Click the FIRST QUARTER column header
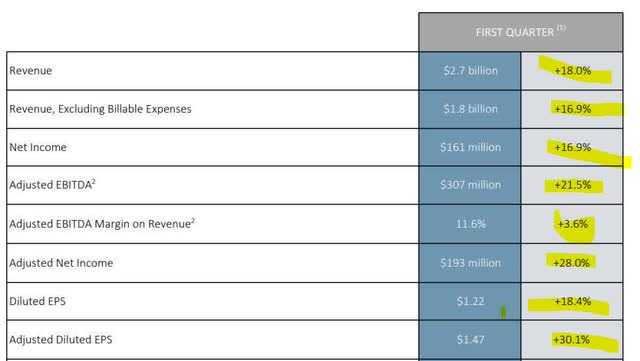 point(520,32)
